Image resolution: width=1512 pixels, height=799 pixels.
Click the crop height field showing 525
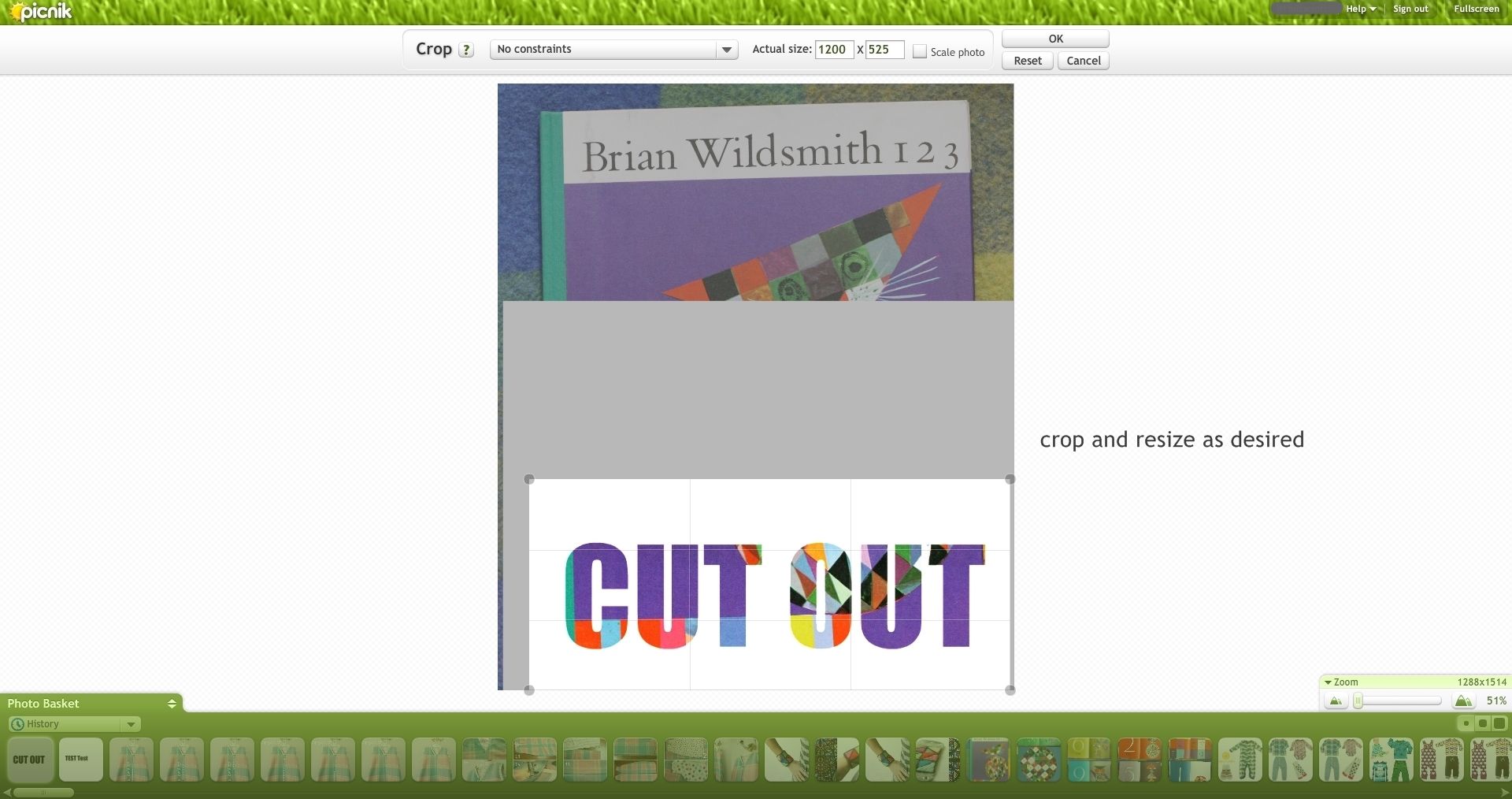click(884, 50)
